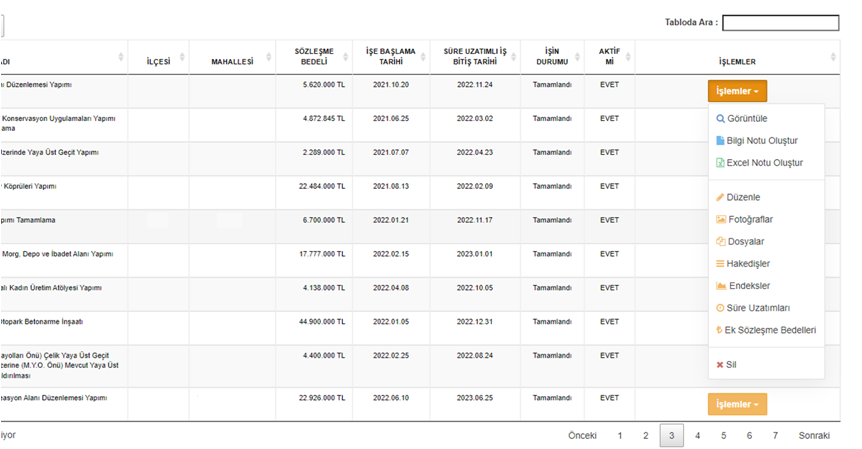Click the picture icon beside Fotoğraflar
This screenshot has height=449, width=862.
click(x=721, y=219)
